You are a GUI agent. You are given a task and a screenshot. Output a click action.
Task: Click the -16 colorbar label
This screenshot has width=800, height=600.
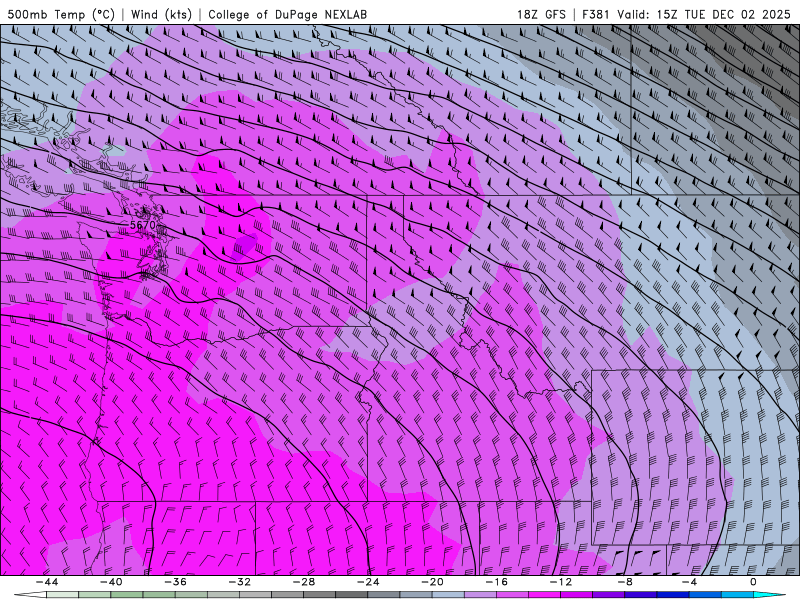(496, 582)
